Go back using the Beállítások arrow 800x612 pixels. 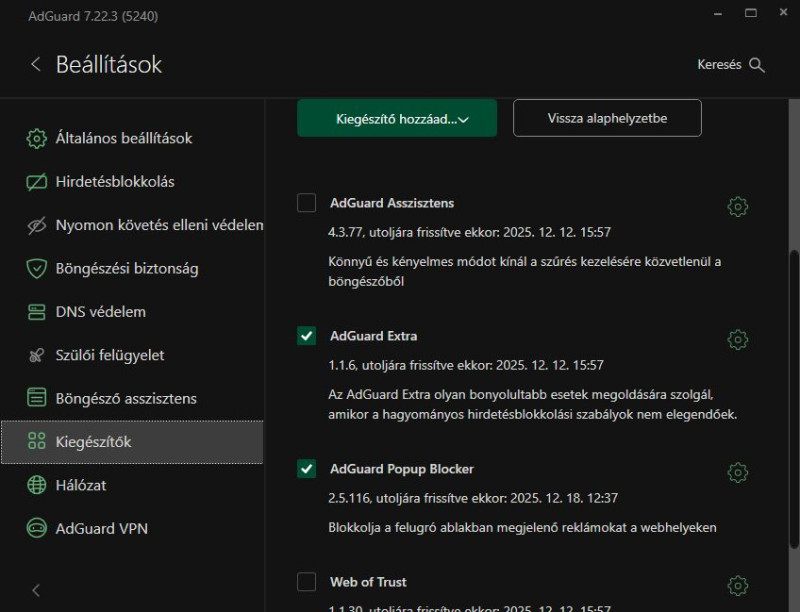click(x=36, y=65)
